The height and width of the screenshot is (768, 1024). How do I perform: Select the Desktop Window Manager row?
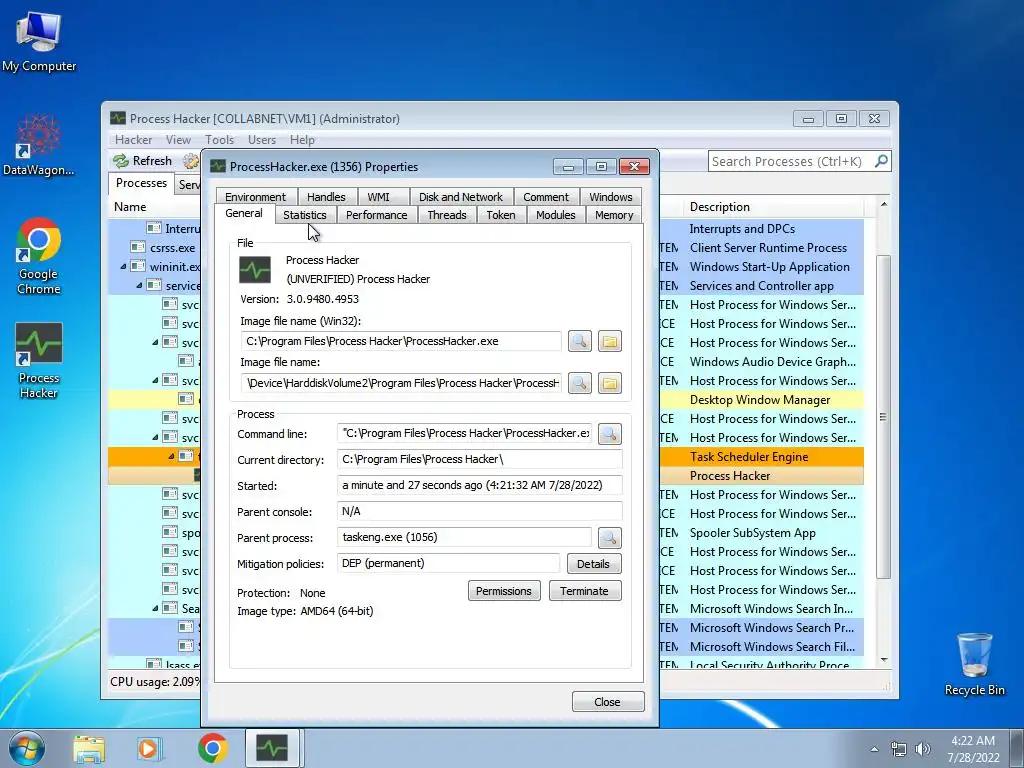(x=760, y=400)
